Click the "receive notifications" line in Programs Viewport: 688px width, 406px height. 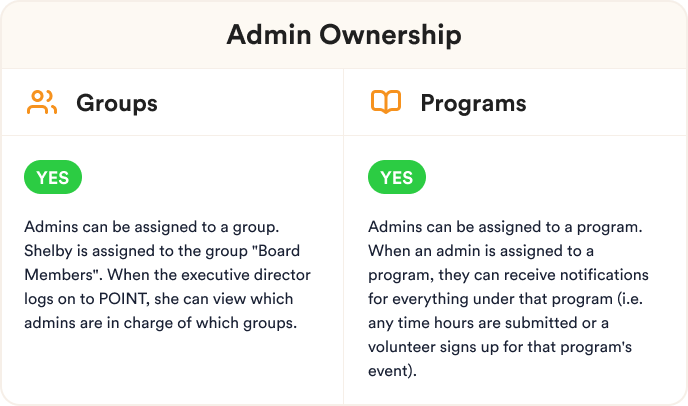tap(508, 275)
